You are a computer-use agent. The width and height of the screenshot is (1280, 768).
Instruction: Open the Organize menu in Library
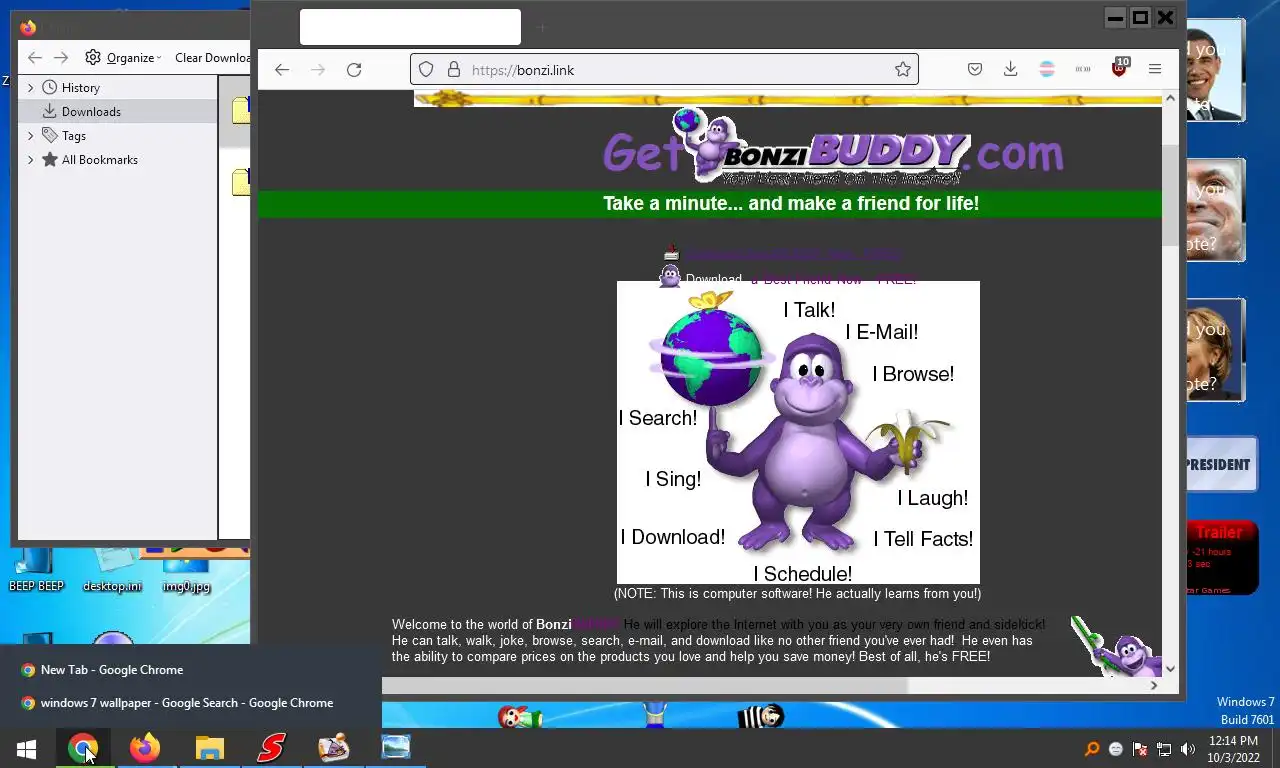[x=123, y=58]
